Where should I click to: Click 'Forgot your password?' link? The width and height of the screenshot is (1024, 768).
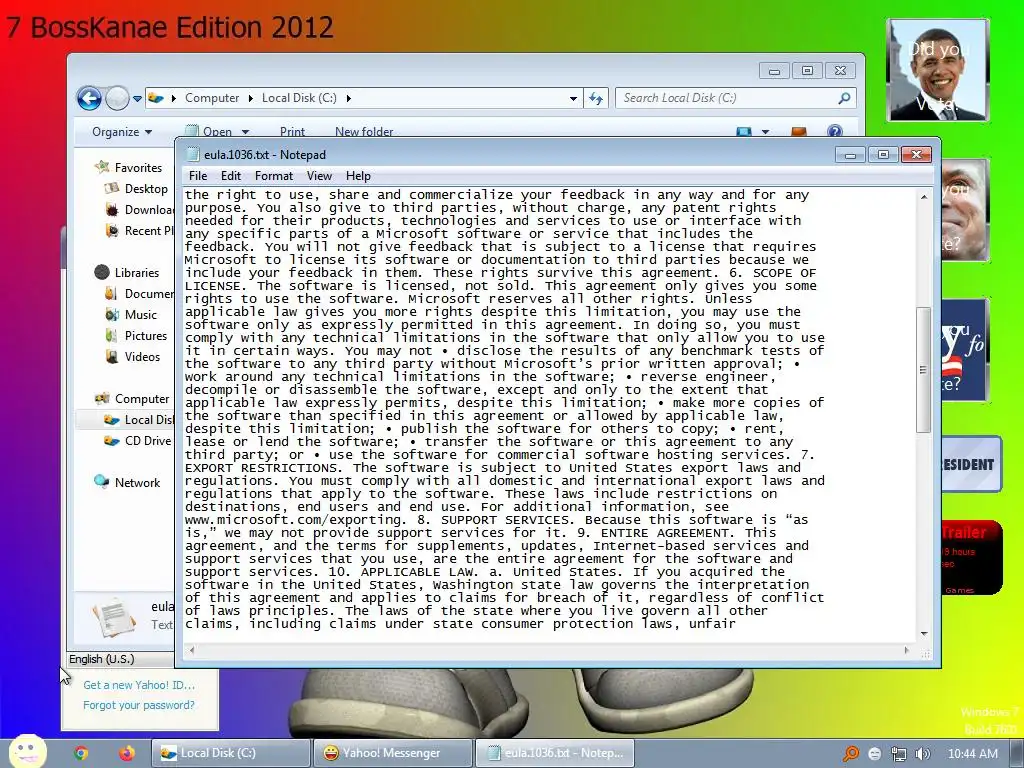pyautogui.click(x=138, y=705)
